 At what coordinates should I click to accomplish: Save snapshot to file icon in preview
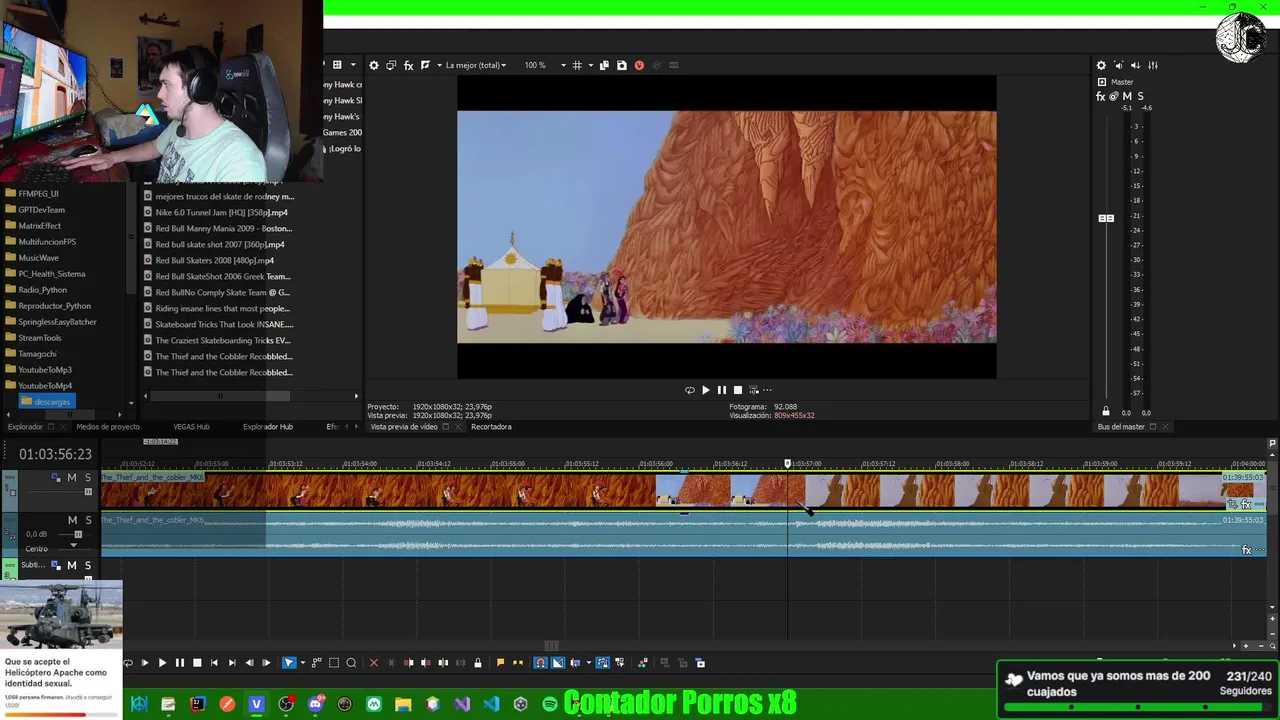[x=622, y=65]
